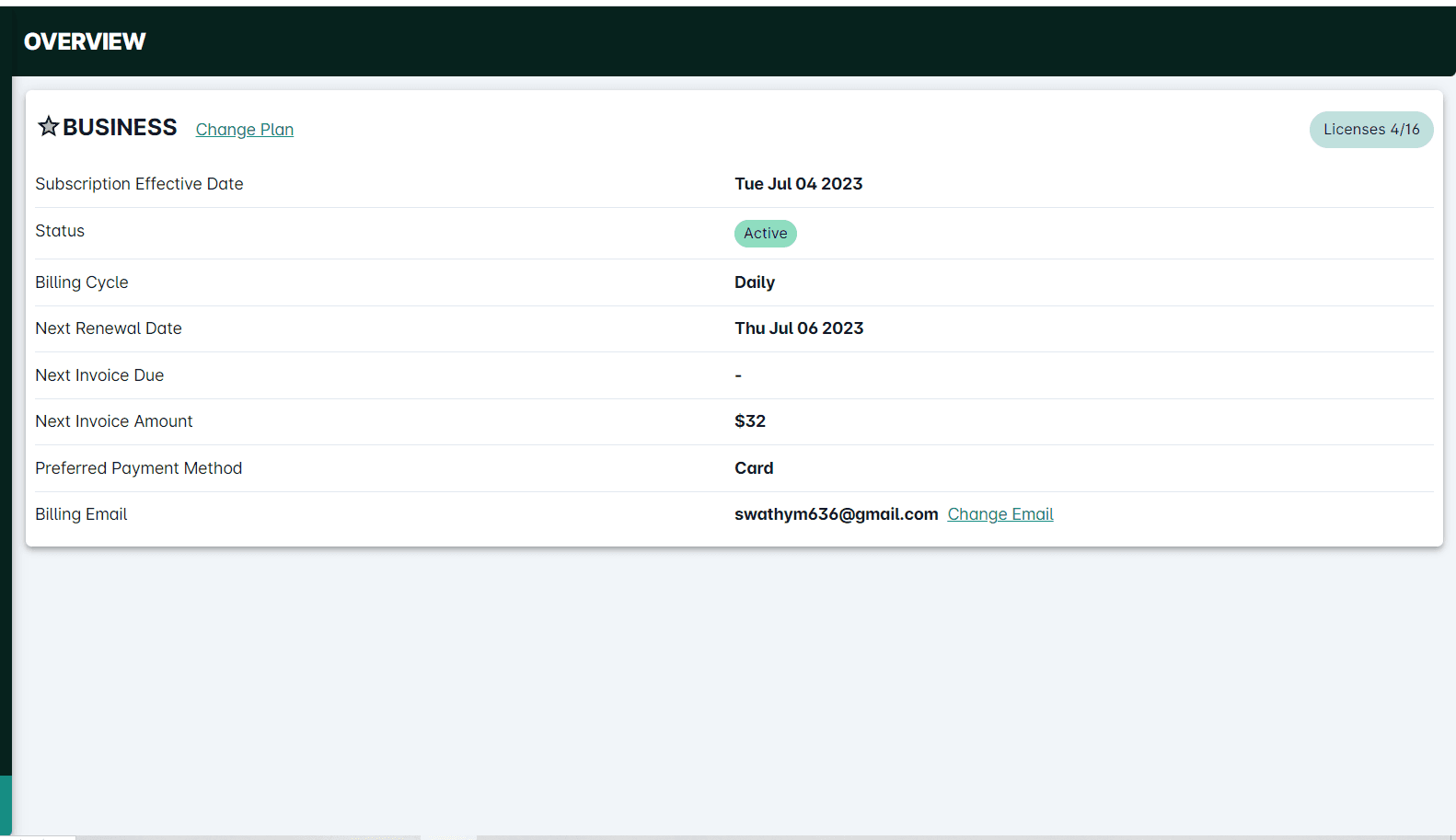Click the Change Email link
The width and height of the screenshot is (1456, 840).
click(x=1000, y=514)
